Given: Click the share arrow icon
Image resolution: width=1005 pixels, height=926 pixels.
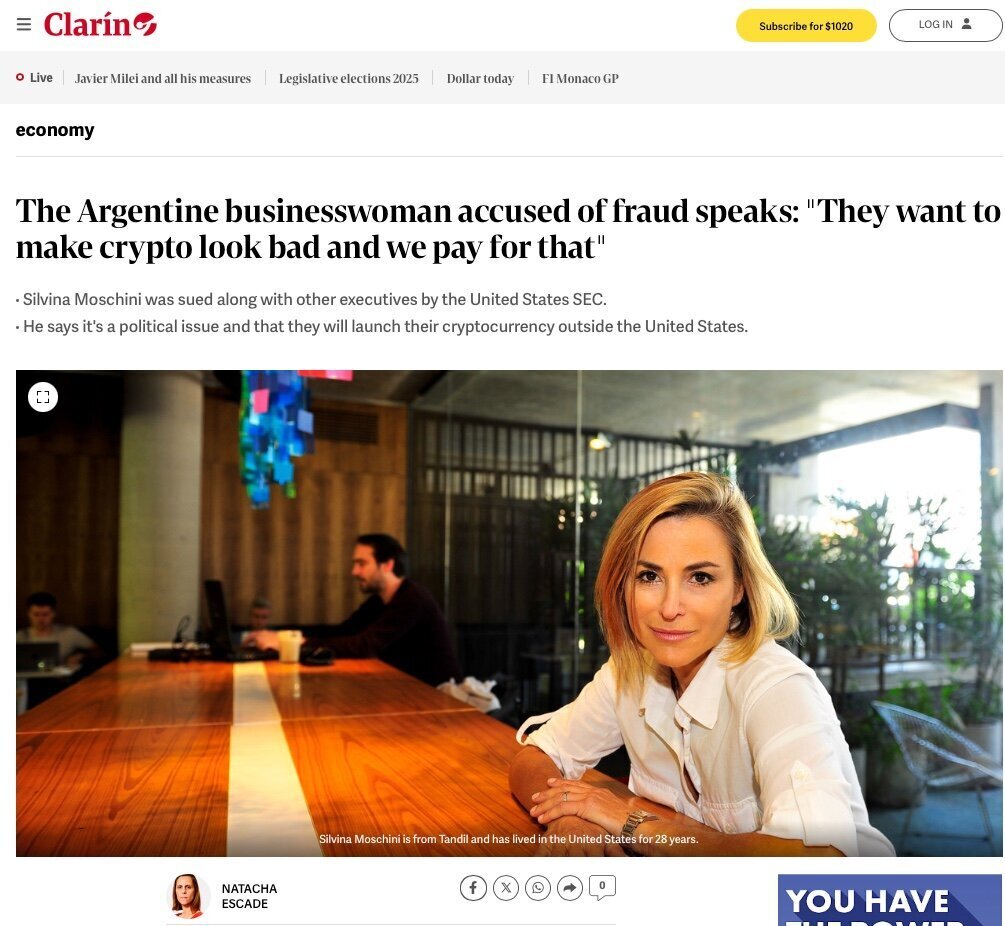Looking at the screenshot, I should 570,888.
